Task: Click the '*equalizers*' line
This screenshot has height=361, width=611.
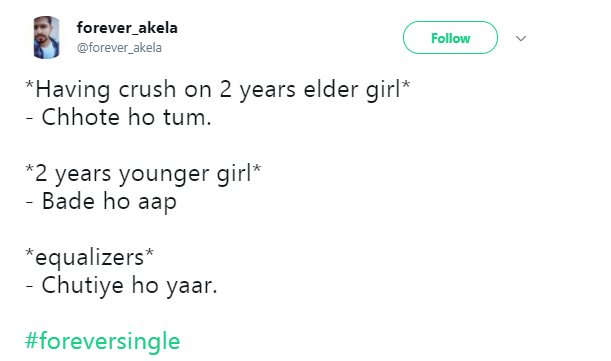Action: [x=90, y=257]
